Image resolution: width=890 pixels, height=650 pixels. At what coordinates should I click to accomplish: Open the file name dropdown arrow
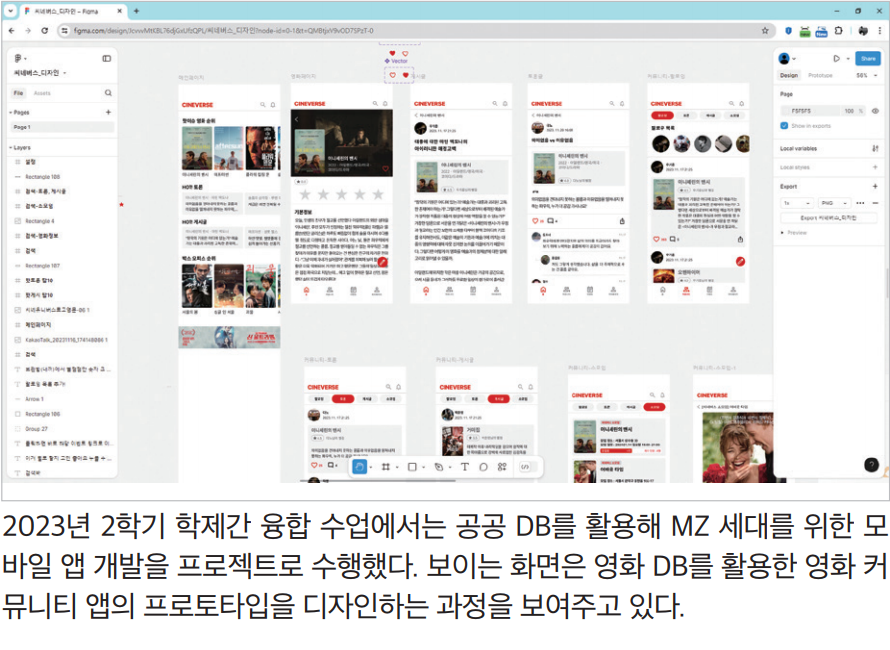click(x=65, y=73)
